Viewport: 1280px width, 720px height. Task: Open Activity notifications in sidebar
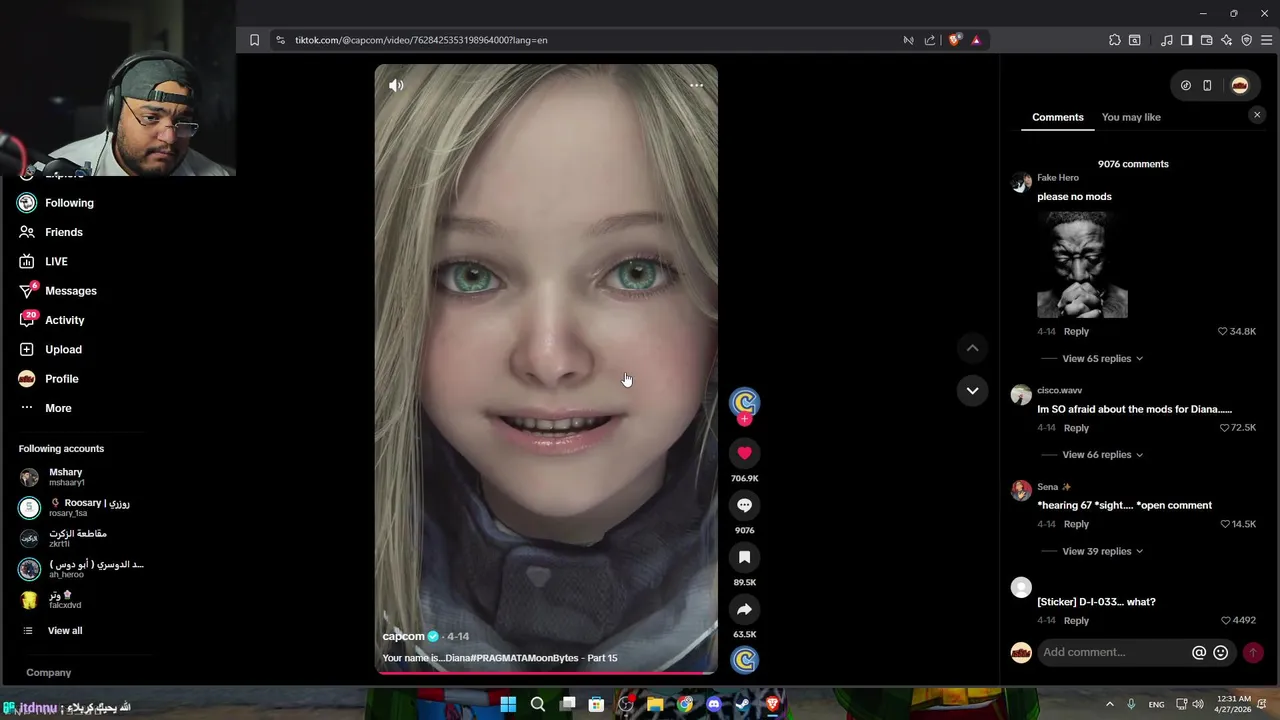coord(65,320)
